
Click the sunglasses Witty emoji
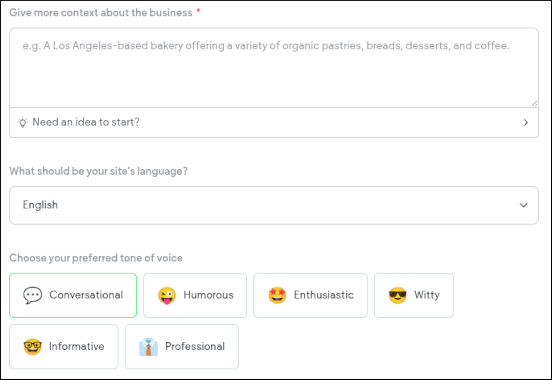click(397, 295)
